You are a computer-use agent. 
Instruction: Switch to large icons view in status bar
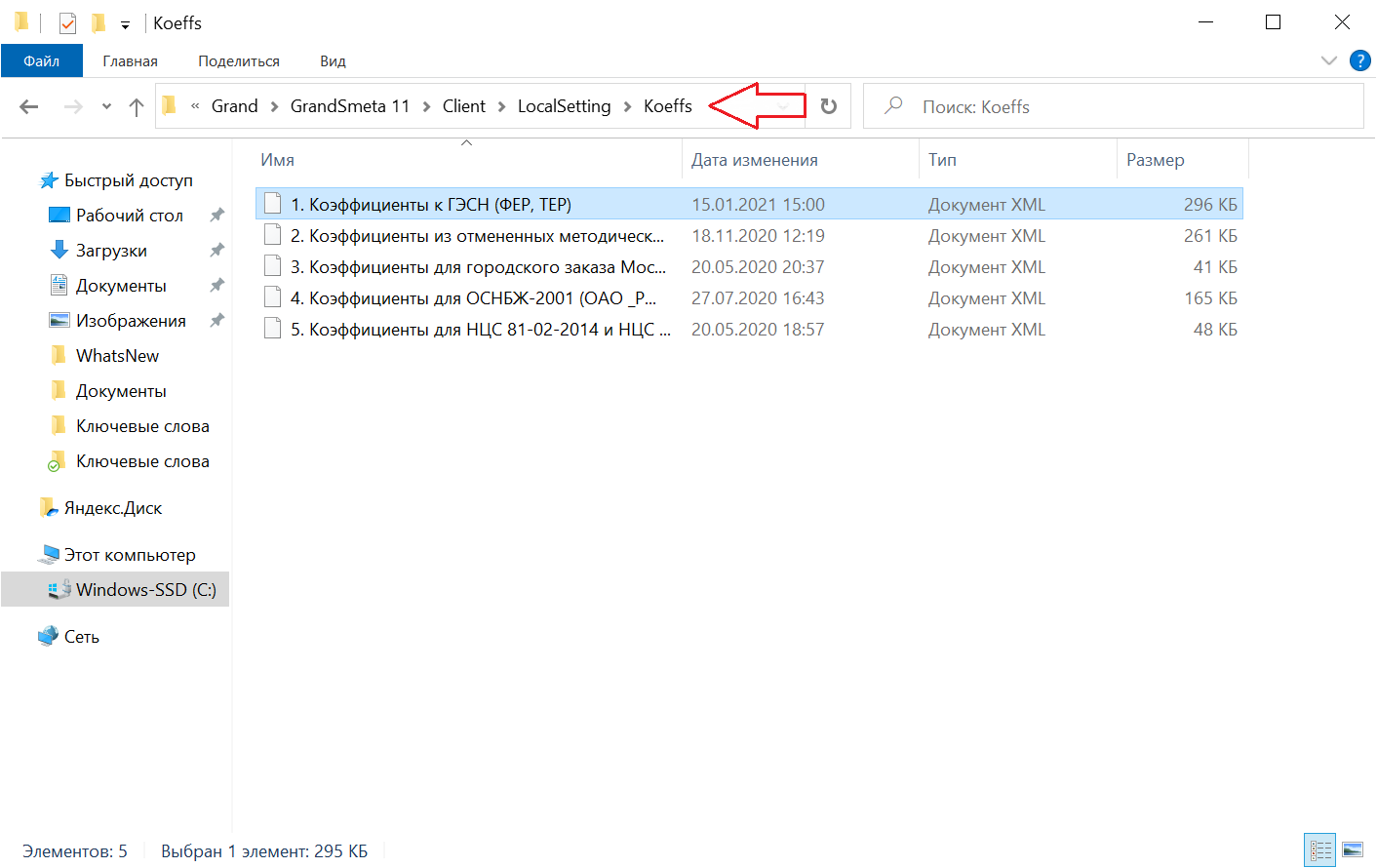[x=1353, y=850]
